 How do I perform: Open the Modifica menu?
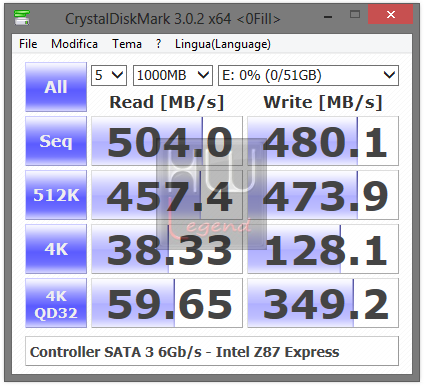click(74, 44)
